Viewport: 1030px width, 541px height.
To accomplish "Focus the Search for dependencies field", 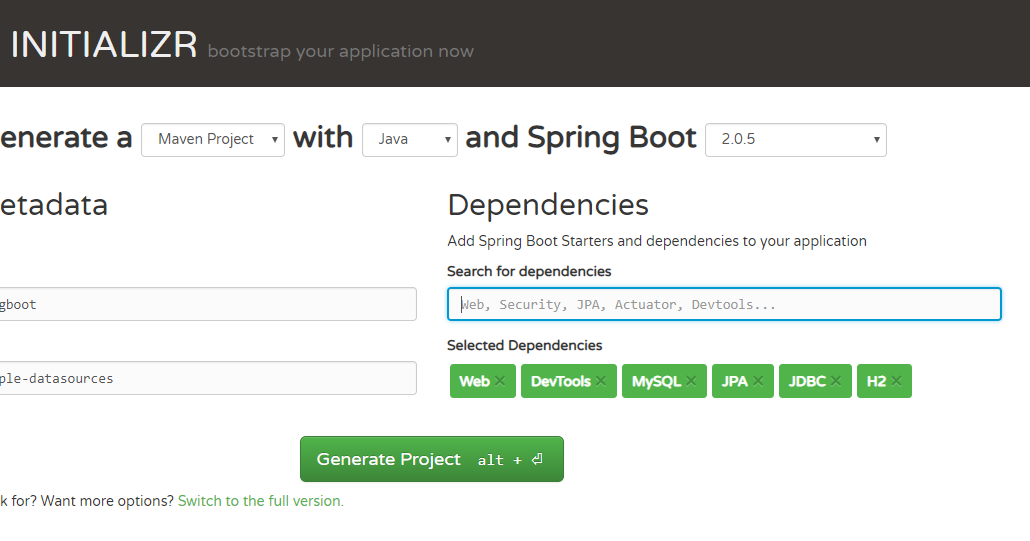I will 724,304.
